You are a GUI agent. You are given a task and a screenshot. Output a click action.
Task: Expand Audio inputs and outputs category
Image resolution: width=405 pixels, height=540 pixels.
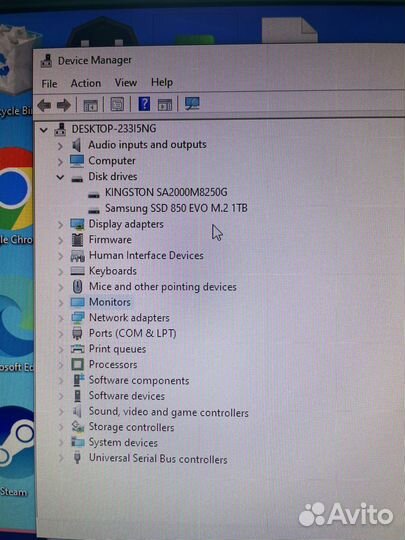point(60,146)
